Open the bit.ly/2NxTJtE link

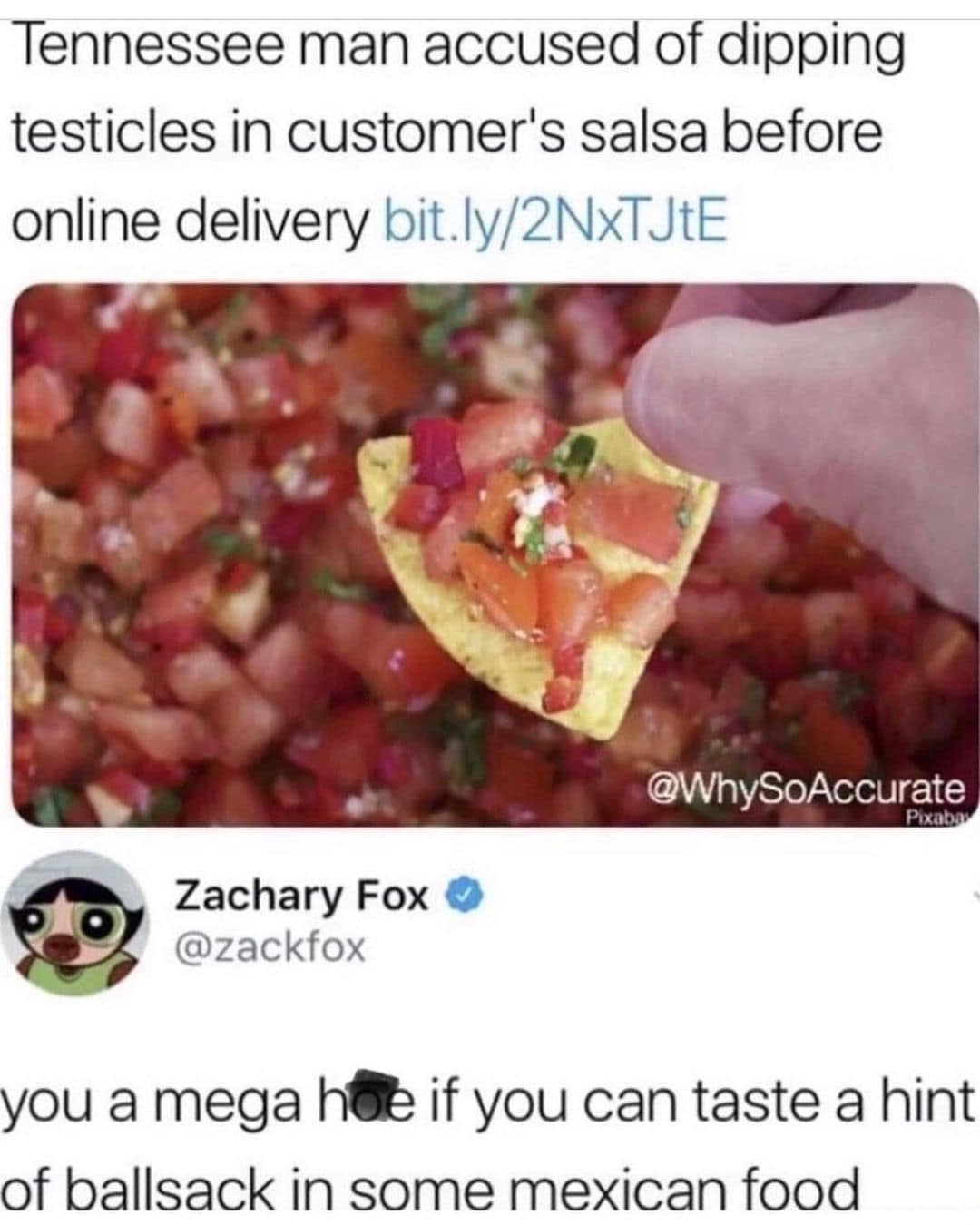tap(556, 220)
